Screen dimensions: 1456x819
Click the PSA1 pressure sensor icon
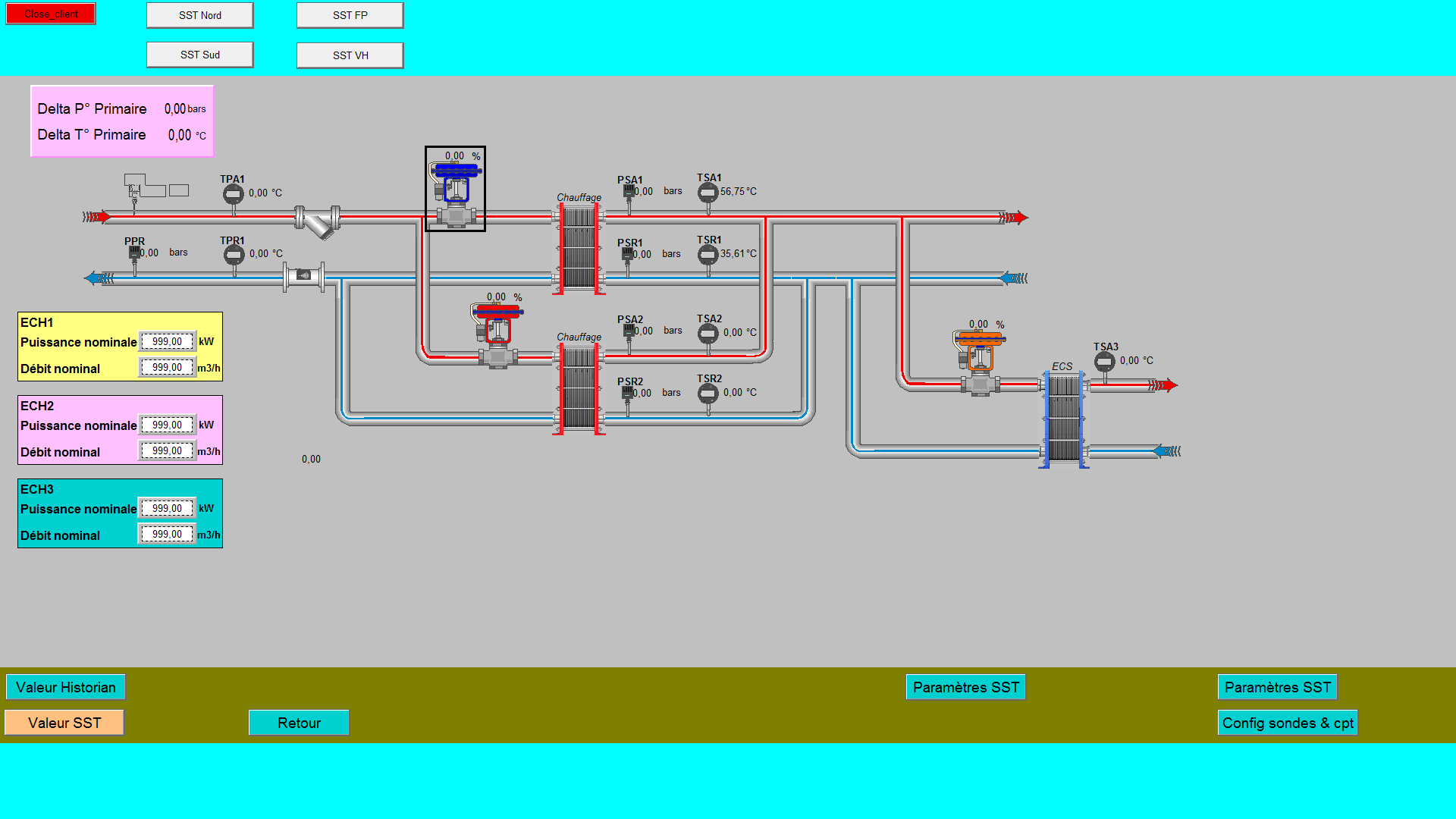629,192
